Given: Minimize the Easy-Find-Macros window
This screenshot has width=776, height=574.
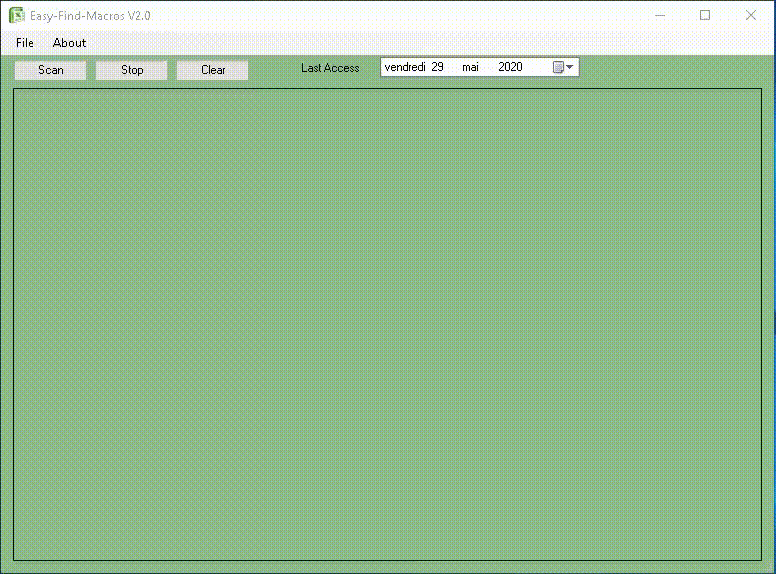Looking at the screenshot, I should 660,15.
